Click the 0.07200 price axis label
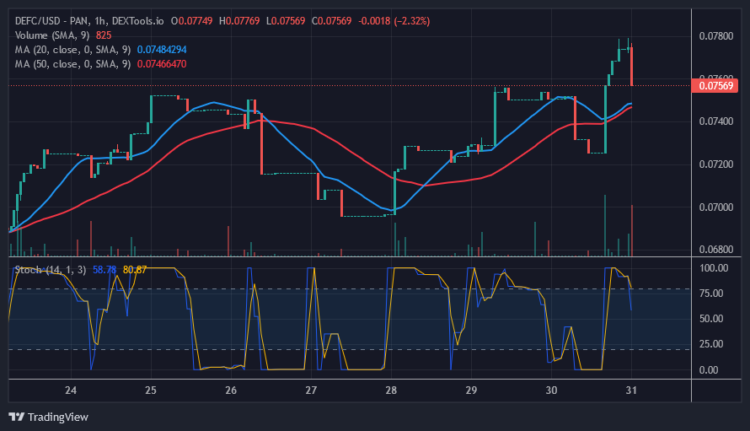The image size is (750, 431). [x=716, y=165]
